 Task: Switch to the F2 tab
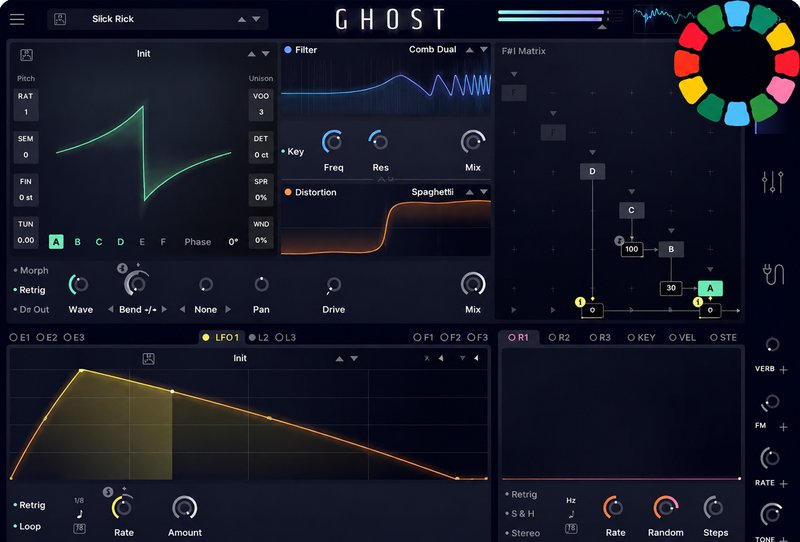451,337
